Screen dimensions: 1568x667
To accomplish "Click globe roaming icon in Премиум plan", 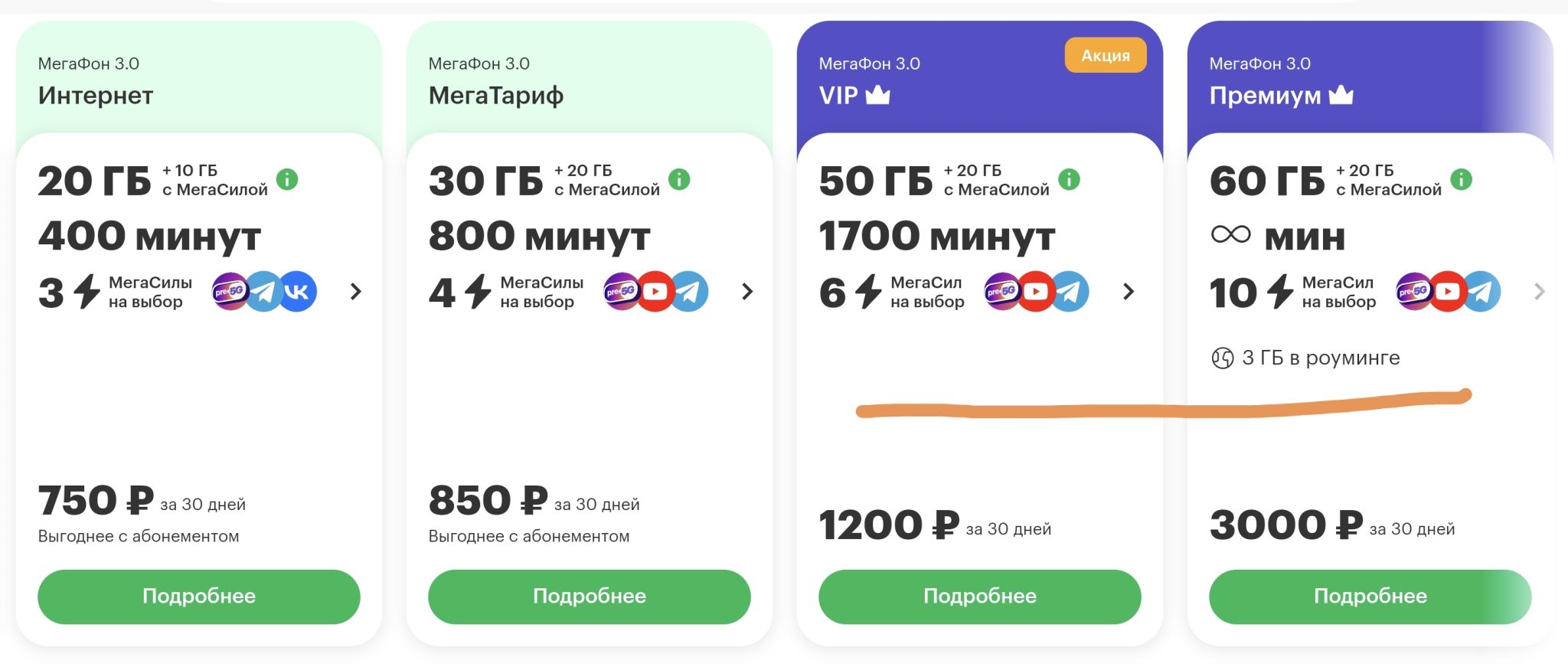I will coord(1222,358).
